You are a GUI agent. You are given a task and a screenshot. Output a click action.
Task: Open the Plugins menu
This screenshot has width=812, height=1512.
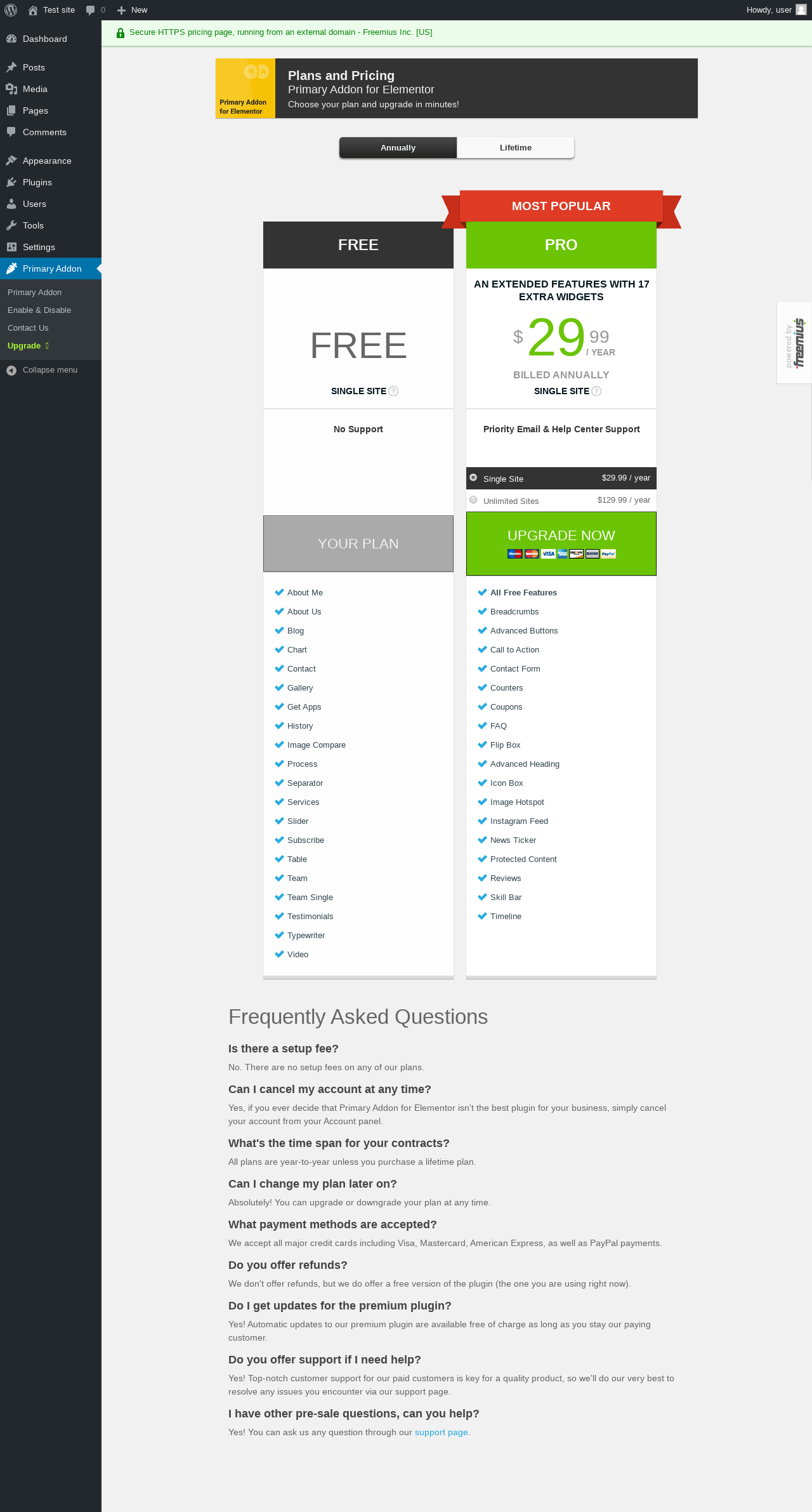(51, 182)
